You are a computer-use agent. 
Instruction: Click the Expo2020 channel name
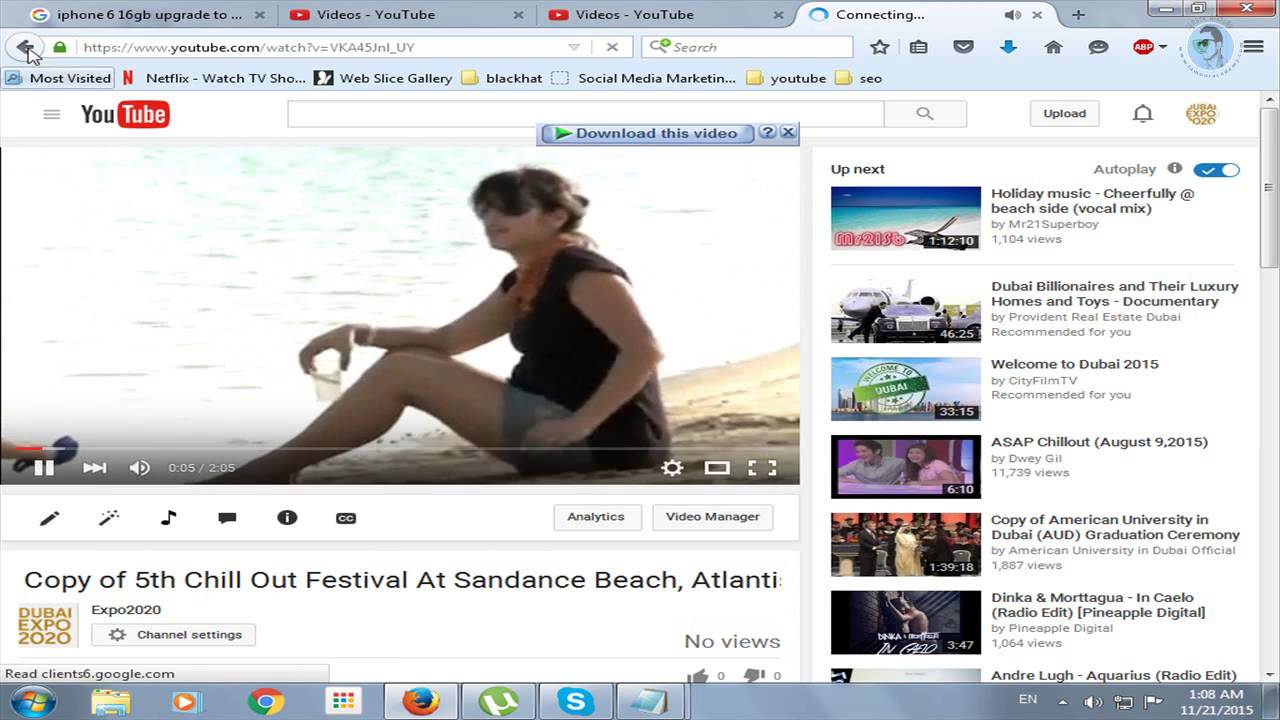coord(126,610)
